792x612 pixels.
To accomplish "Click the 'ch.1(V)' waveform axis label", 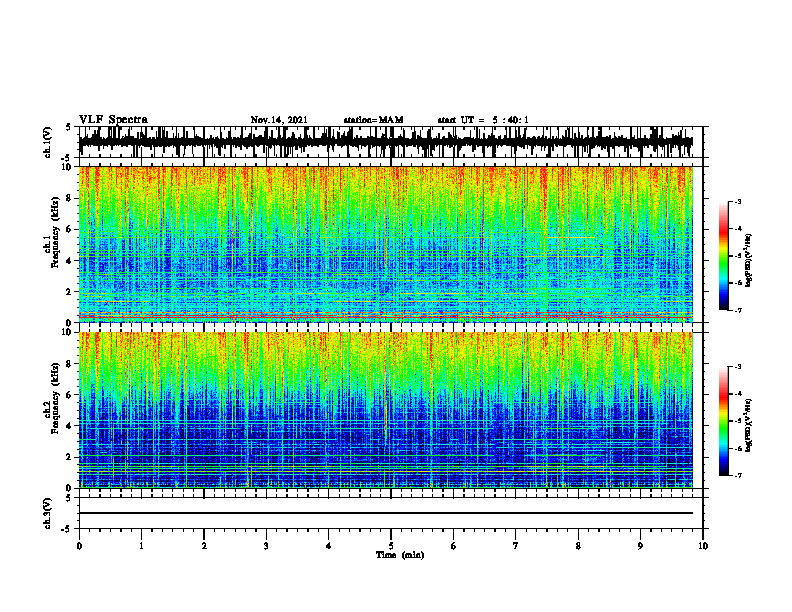I will [48, 142].
